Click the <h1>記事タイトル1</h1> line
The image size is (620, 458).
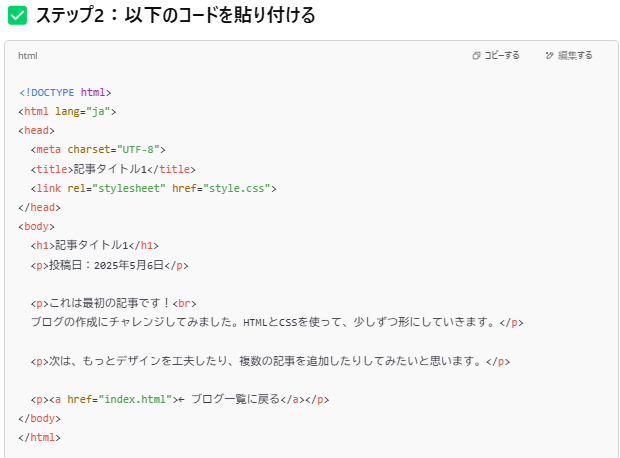click(95, 245)
